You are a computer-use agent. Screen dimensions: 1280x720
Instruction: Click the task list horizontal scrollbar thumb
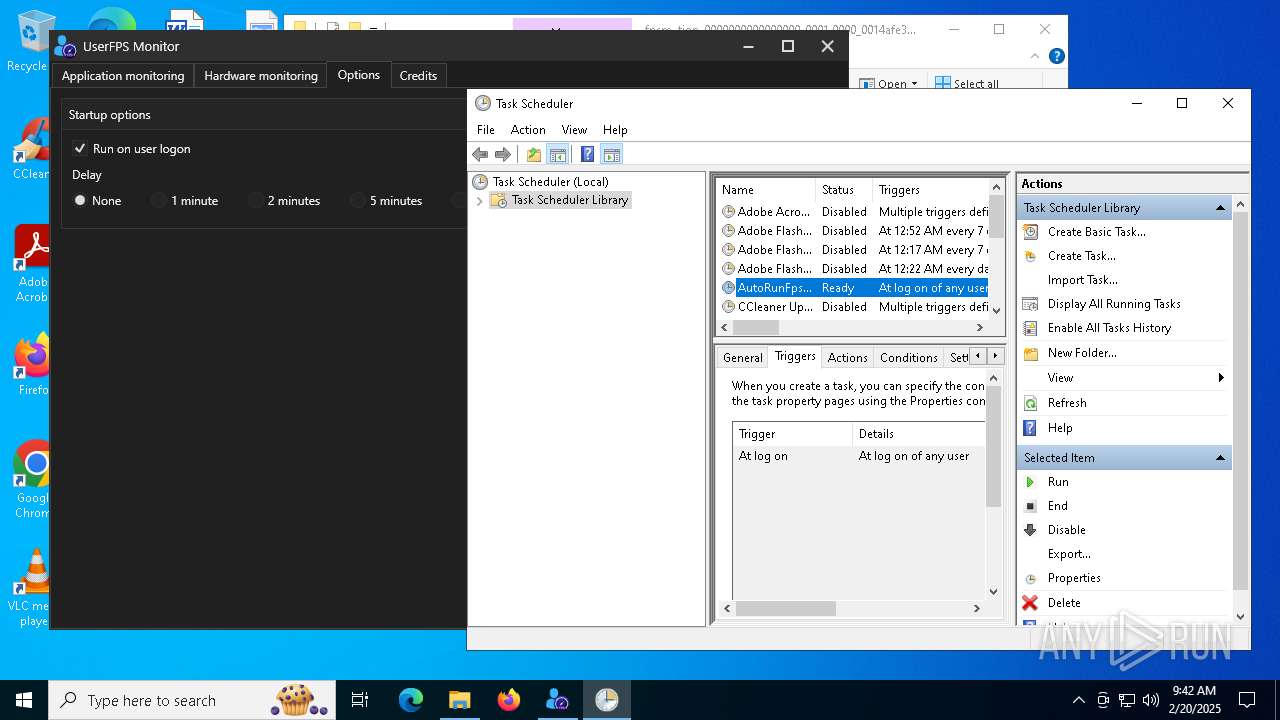[756, 327]
